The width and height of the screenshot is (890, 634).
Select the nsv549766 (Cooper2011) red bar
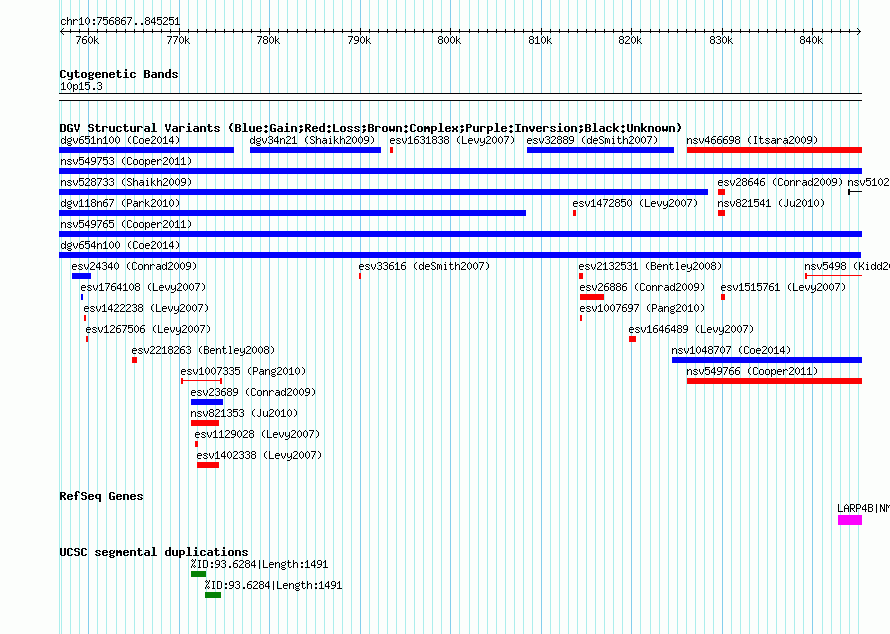[774, 381]
